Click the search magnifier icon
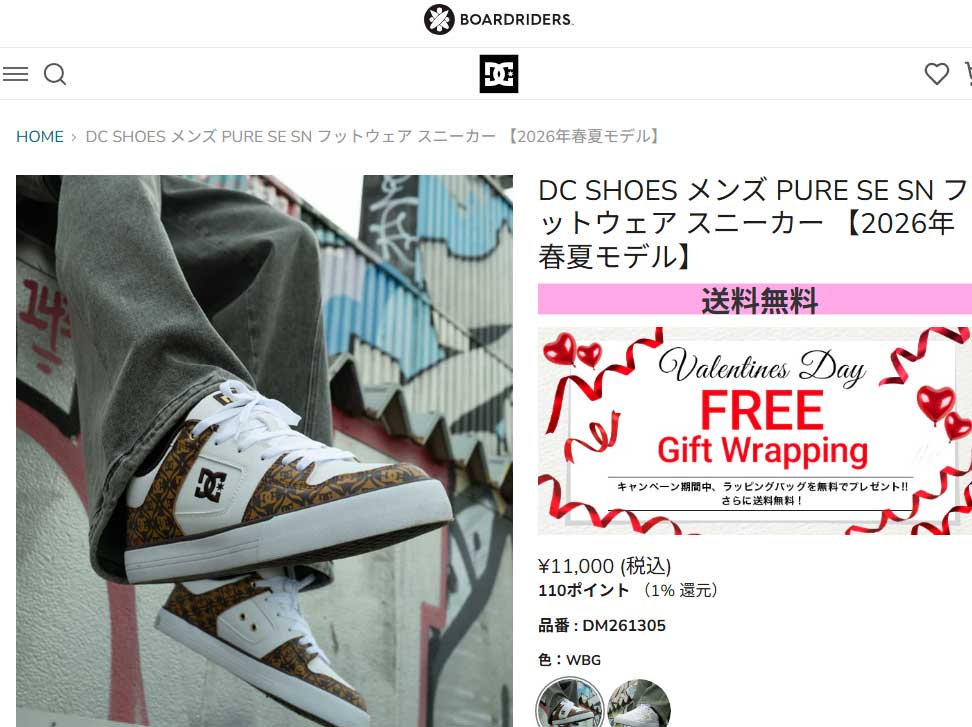 point(55,74)
